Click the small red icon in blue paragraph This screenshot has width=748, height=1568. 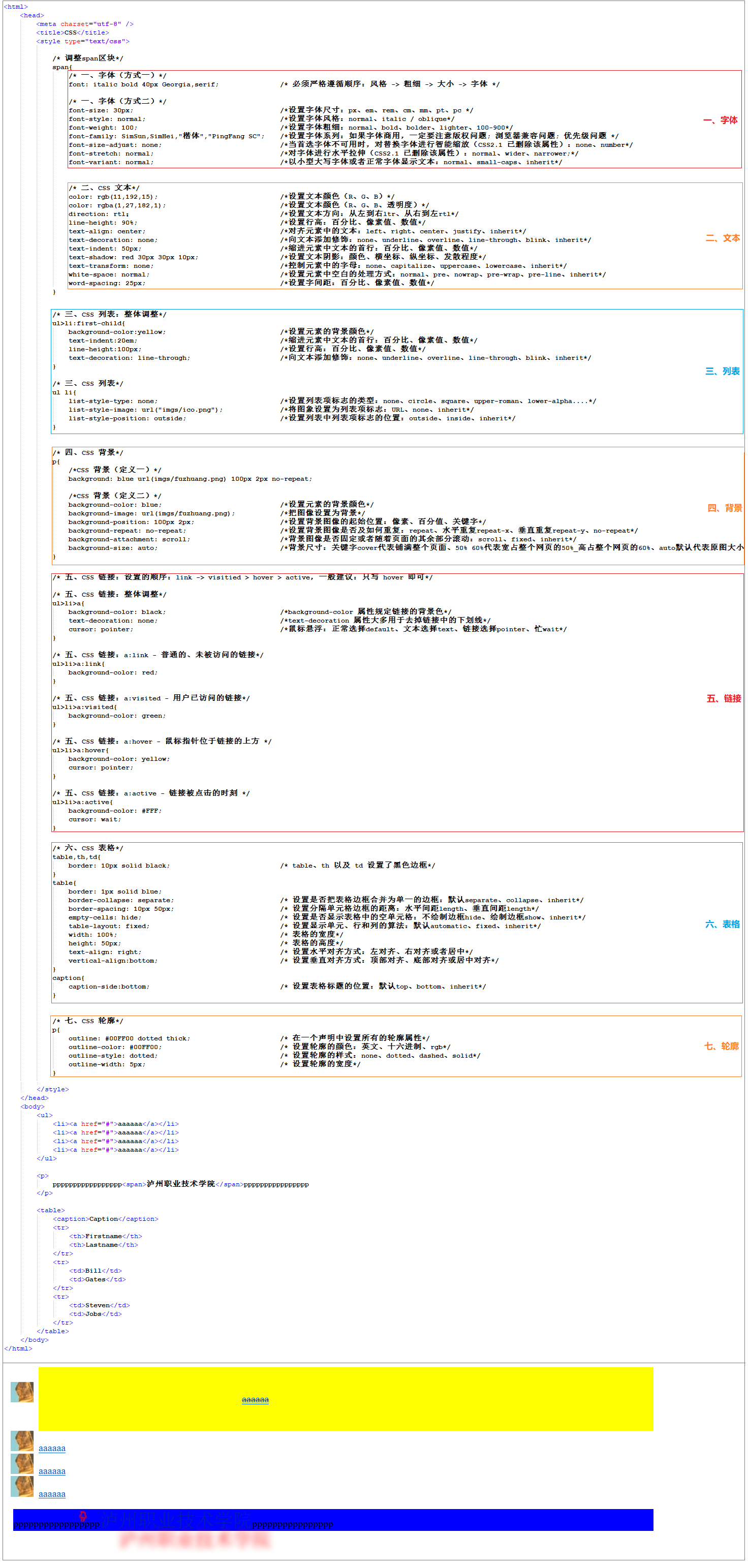click(x=83, y=1516)
